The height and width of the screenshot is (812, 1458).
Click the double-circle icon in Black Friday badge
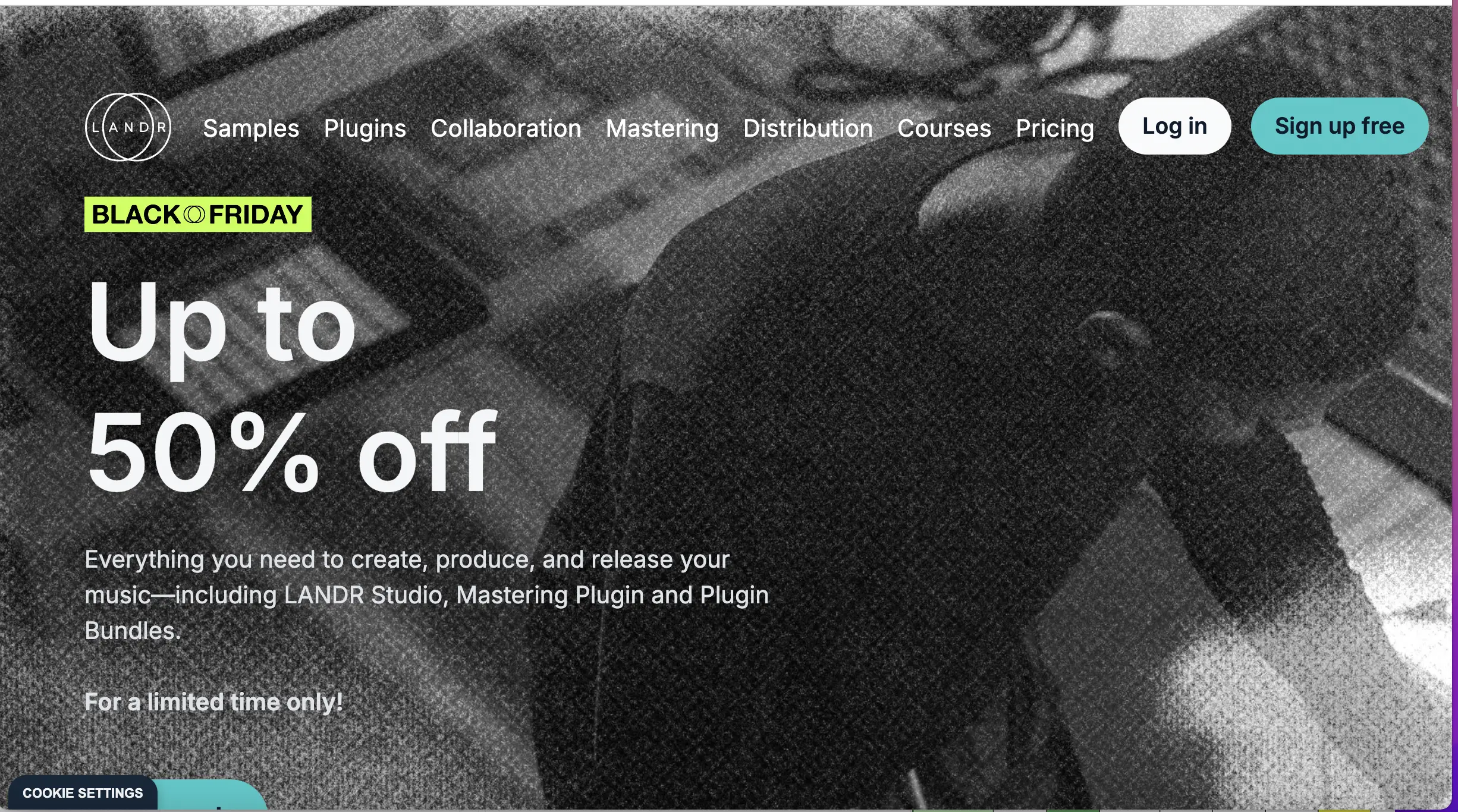point(194,215)
